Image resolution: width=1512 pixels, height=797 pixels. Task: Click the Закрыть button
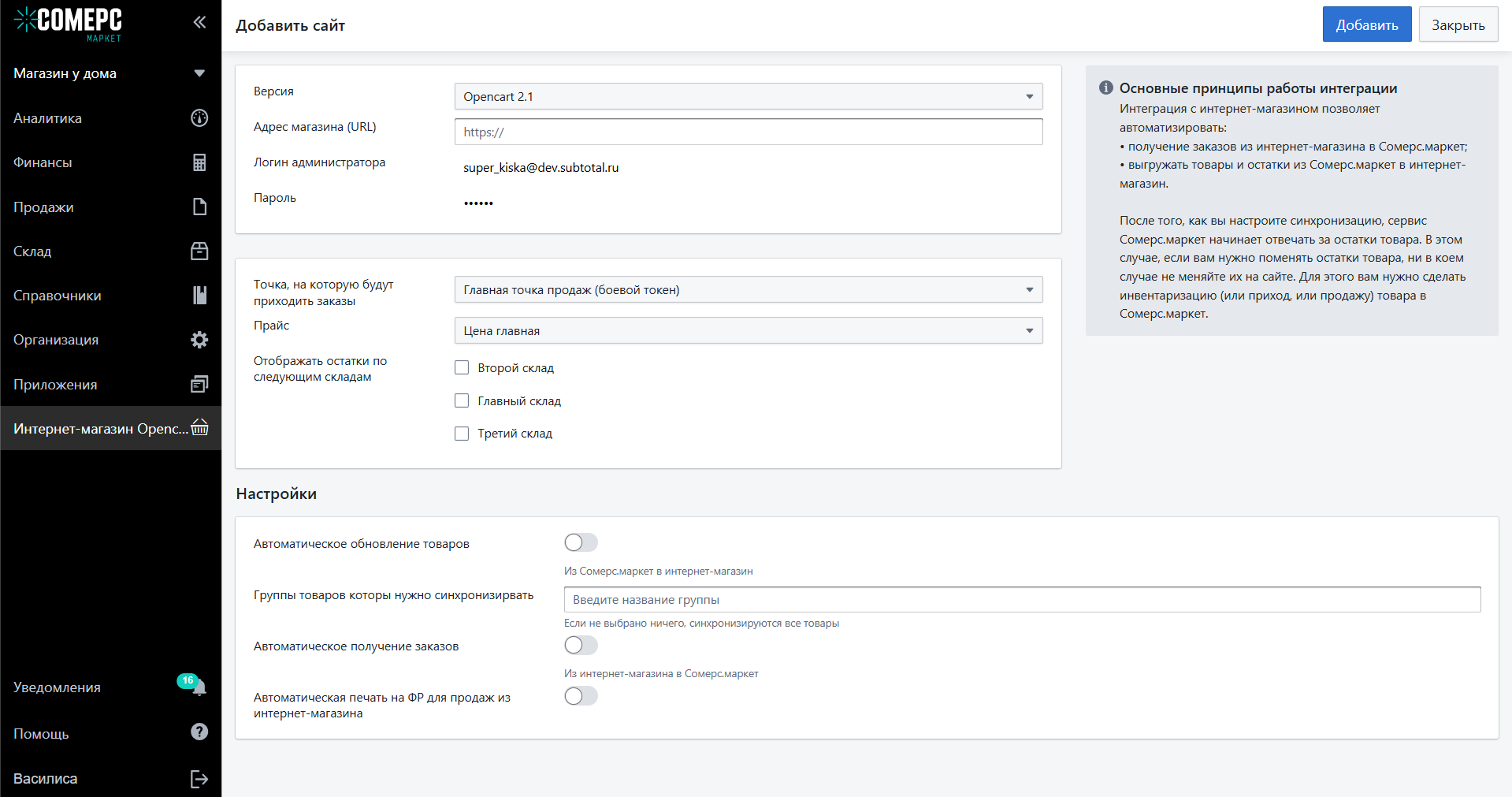tap(1458, 24)
